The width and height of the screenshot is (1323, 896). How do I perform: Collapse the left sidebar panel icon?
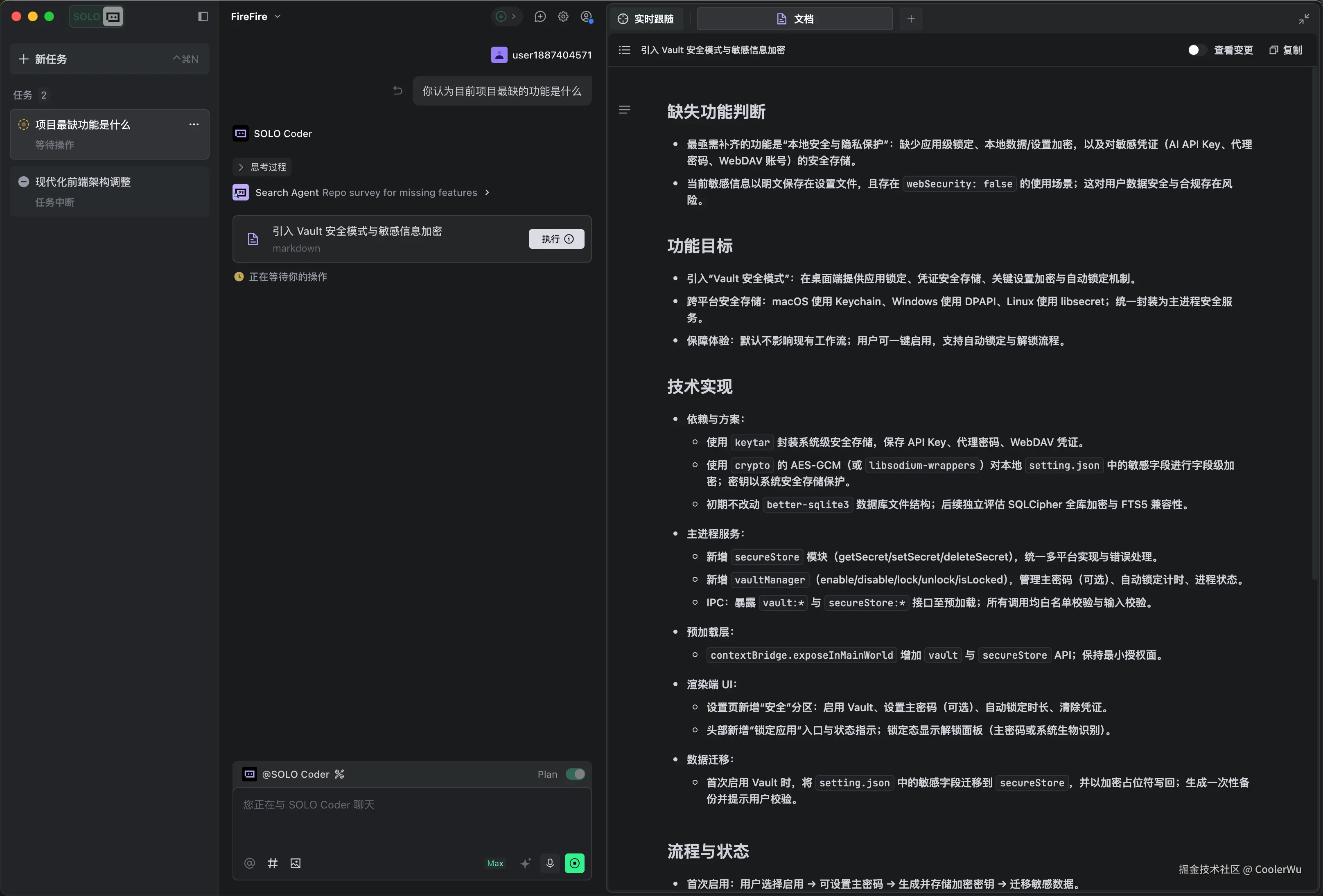[203, 16]
